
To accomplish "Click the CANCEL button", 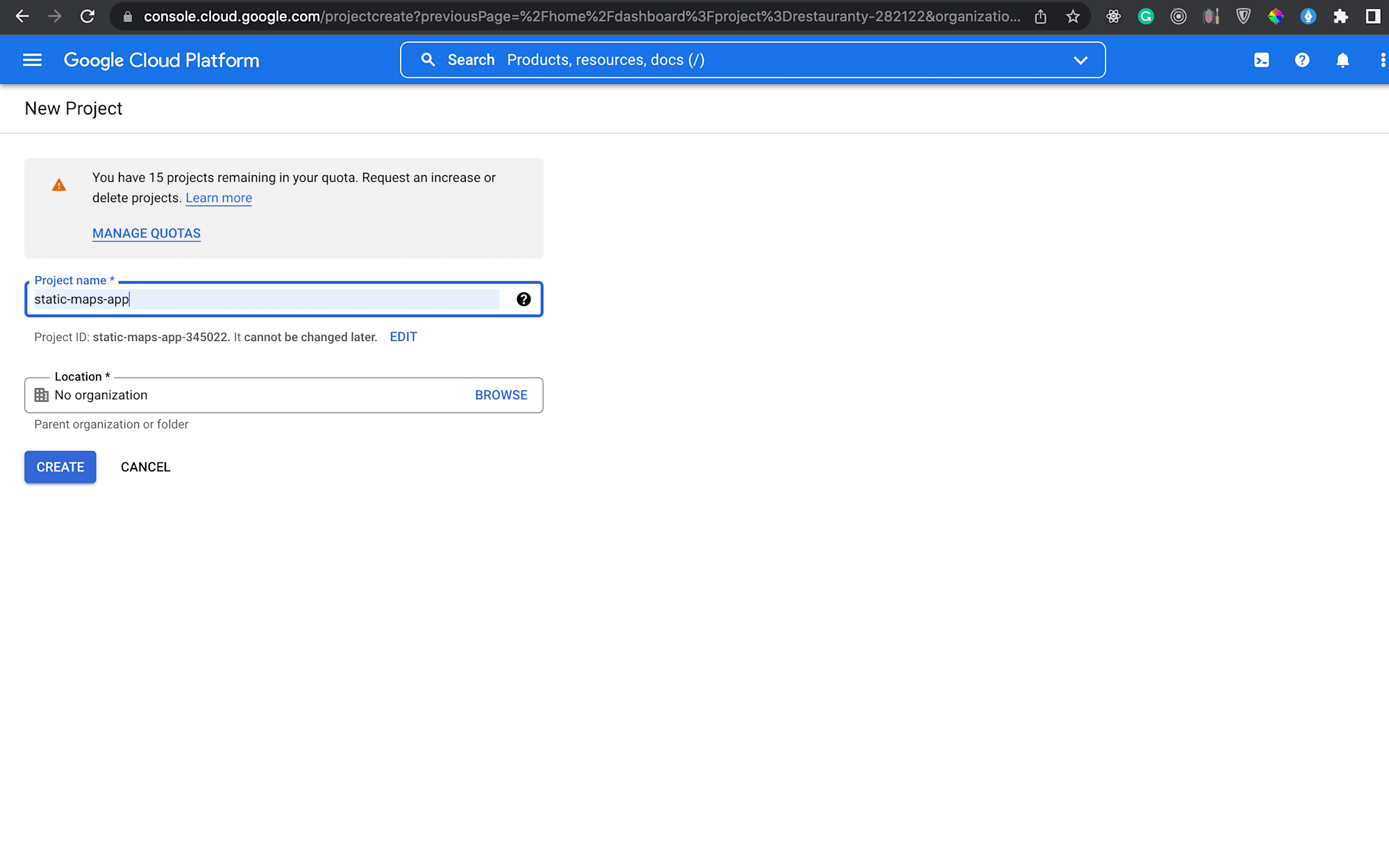I will (145, 467).
